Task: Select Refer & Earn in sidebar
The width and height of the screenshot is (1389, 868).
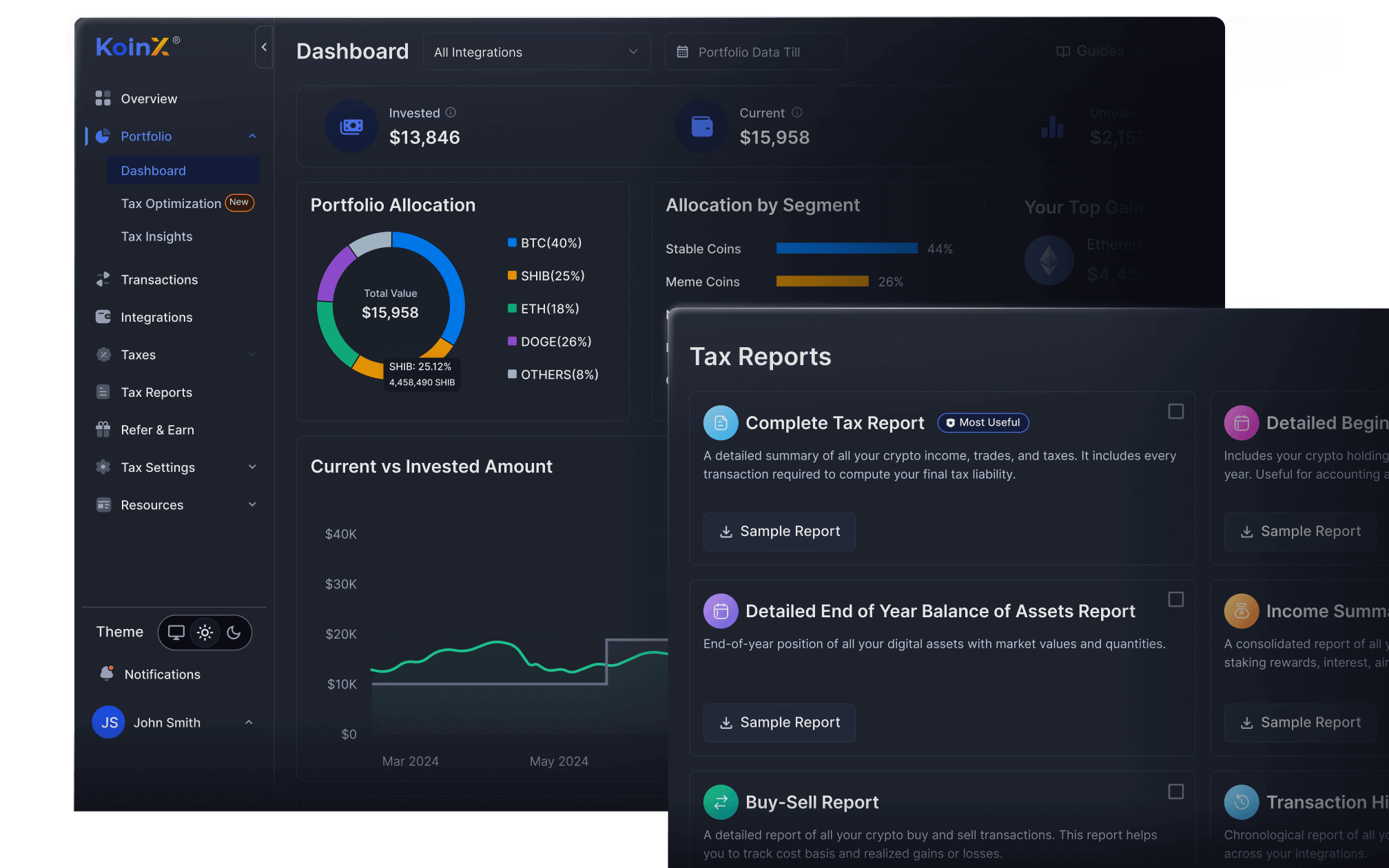Action: [157, 429]
